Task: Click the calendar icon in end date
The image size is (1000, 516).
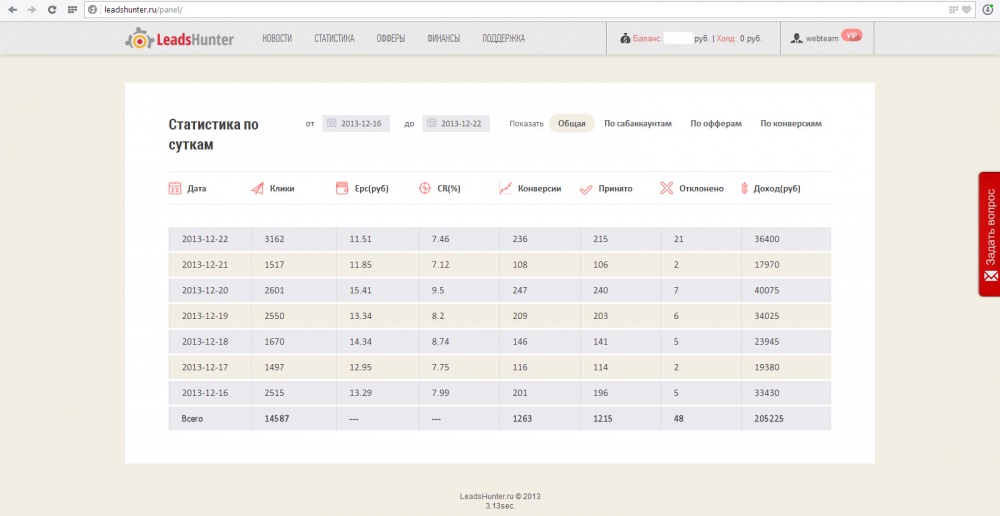Action: pyautogui.click(x=432, y=124)
